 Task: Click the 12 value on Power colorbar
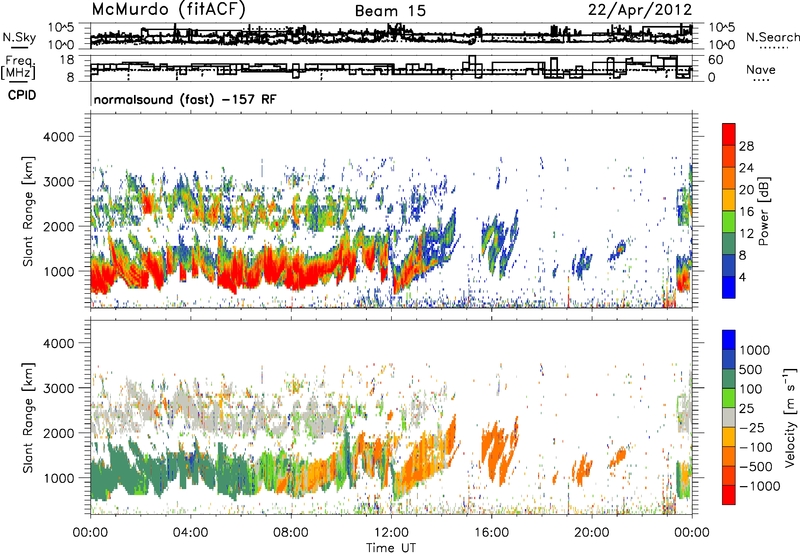(746, 234)
